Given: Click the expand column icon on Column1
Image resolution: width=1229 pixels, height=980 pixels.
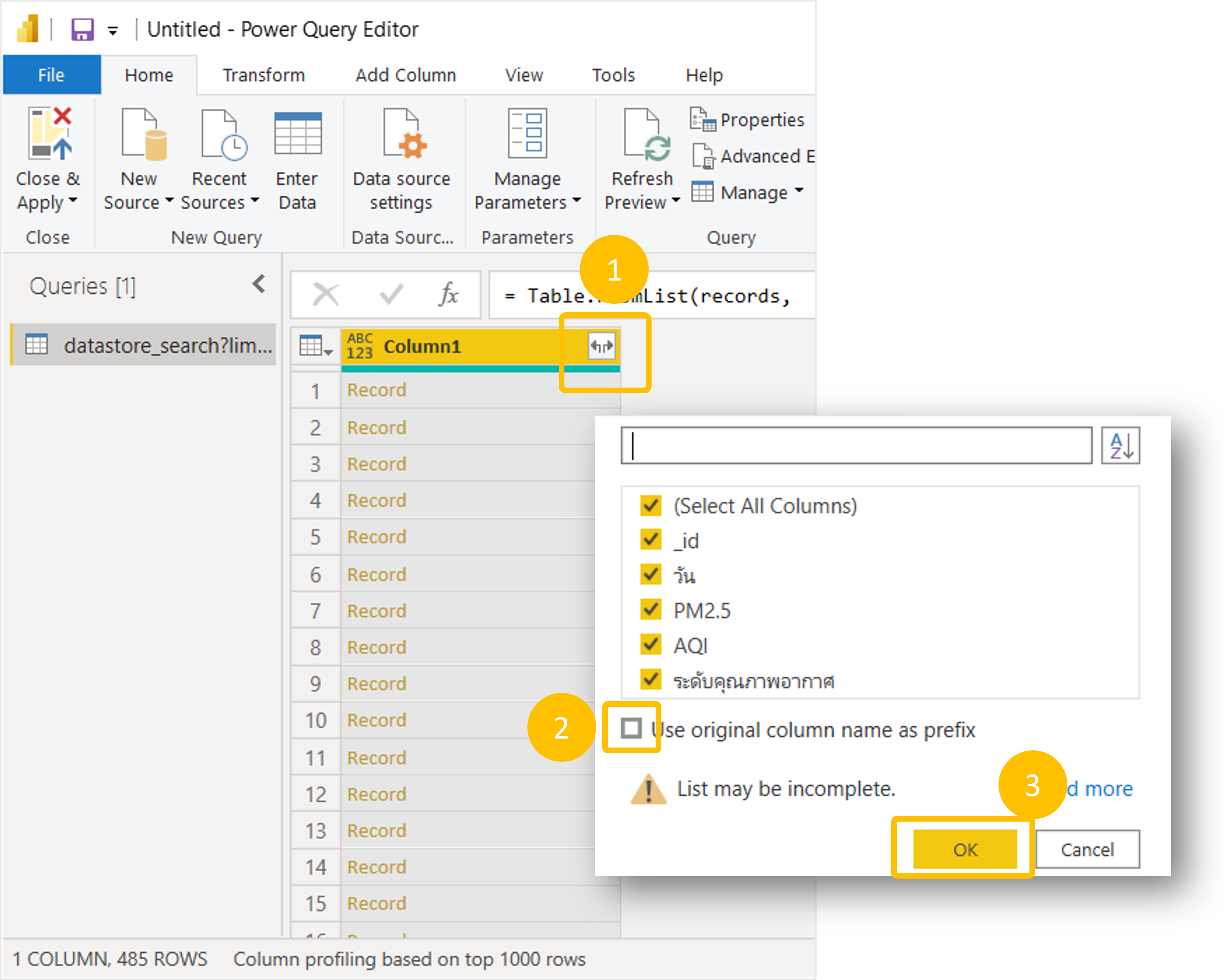Looking at the screenshot, I should pyautogui.click(x=601, y=346).
